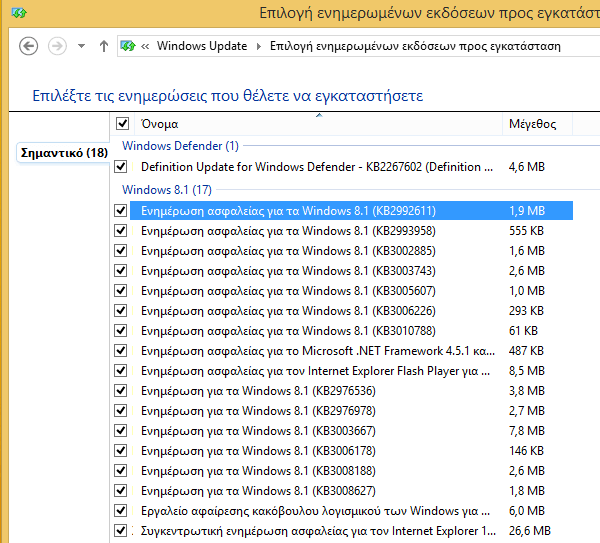Uncheck the KB3006226 security update
The image size is (600, 543).
(x=121, y=310)
